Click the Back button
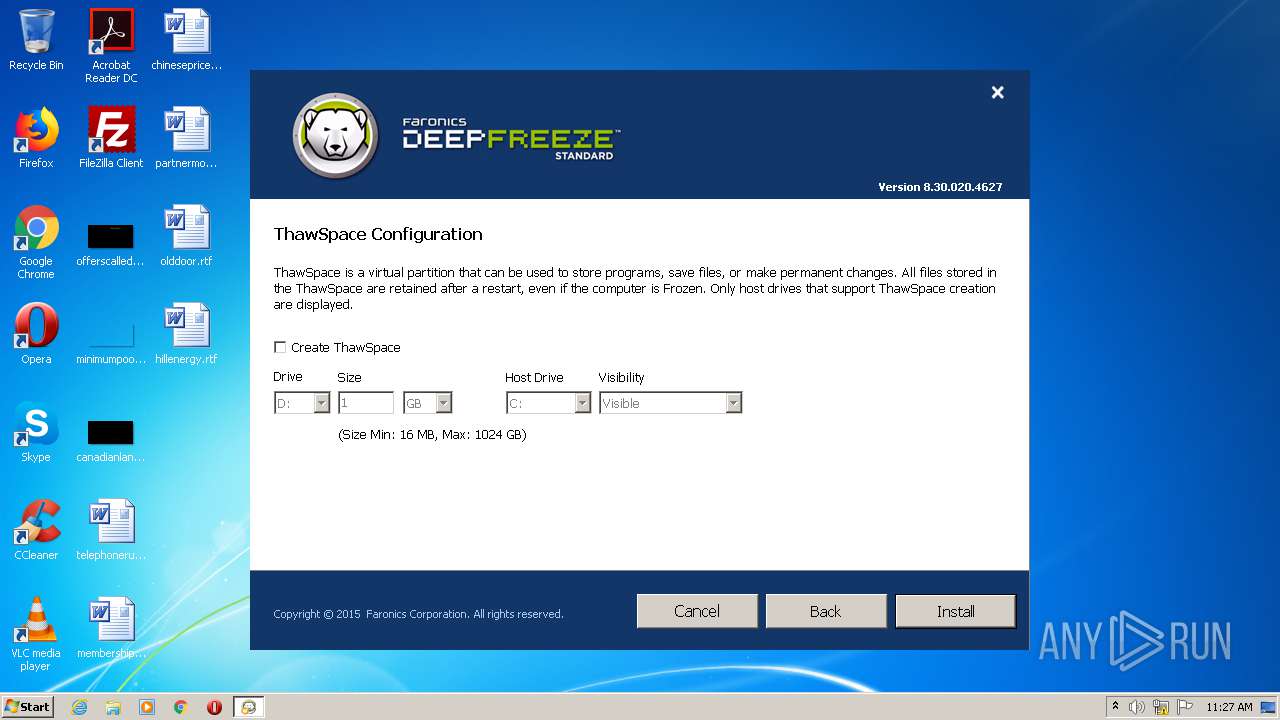This screenshot has height=720, width=1280. pos(826,611)
